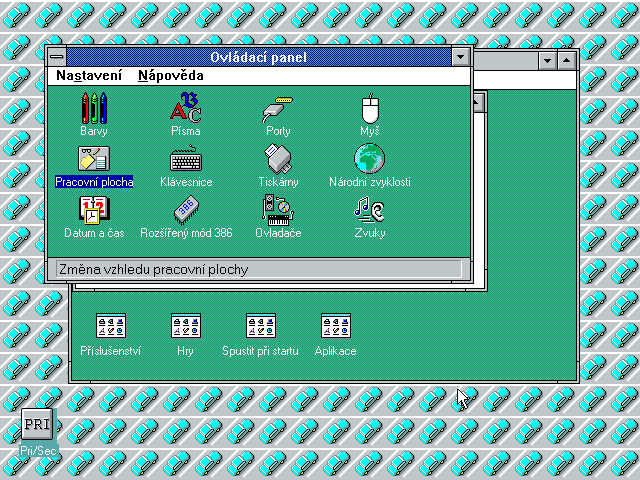Click scroll-up arrow of the background group window
Screen dimensions: 640x480
coord(478,102)
